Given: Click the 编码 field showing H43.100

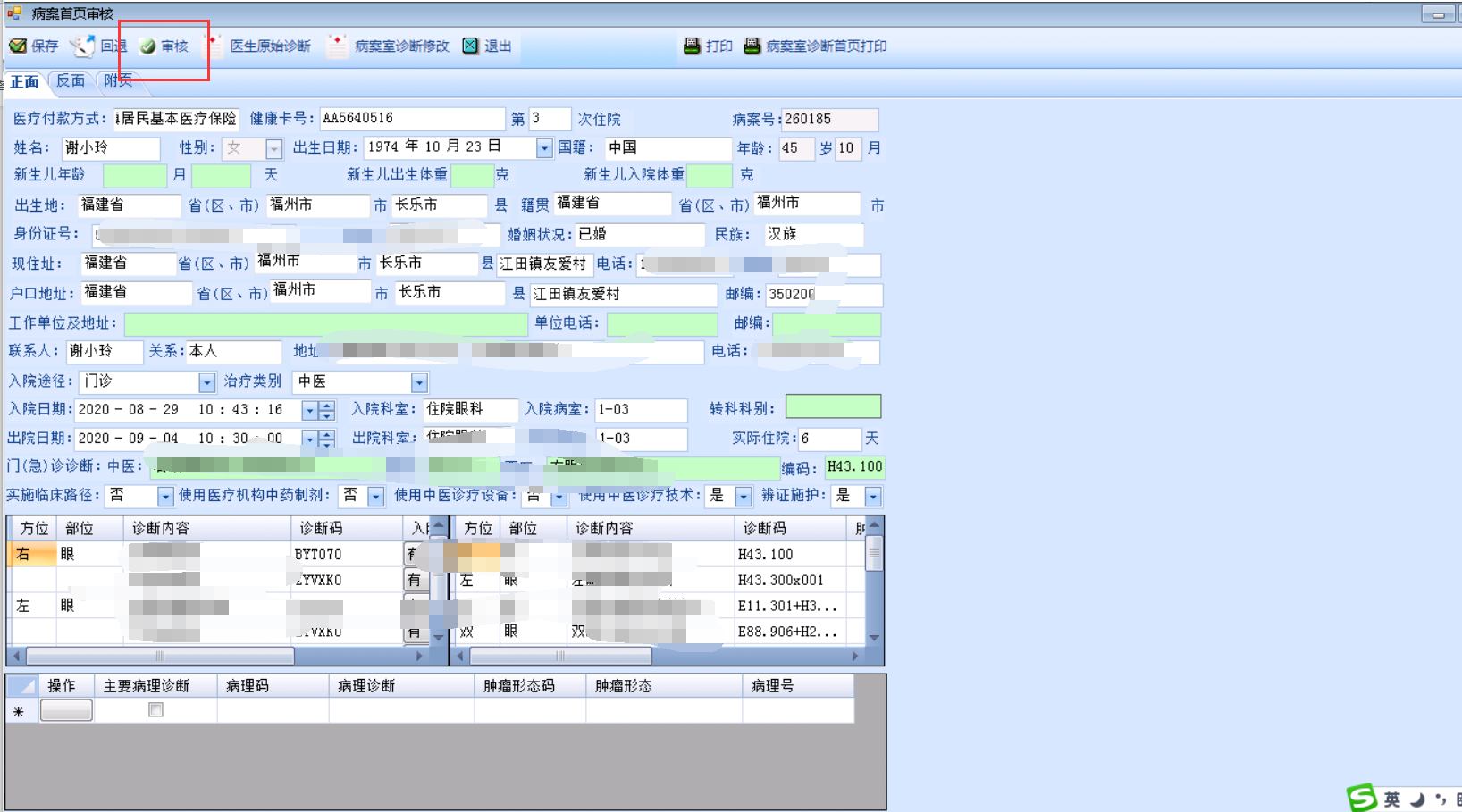Looking at the screenshot, I should coord(854,467).
